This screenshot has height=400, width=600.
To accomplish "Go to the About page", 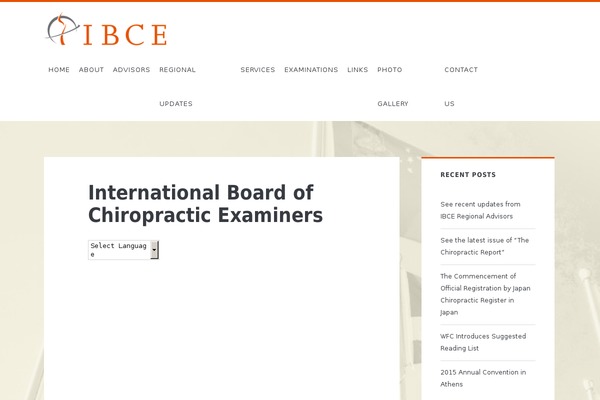I will [91, 70].
